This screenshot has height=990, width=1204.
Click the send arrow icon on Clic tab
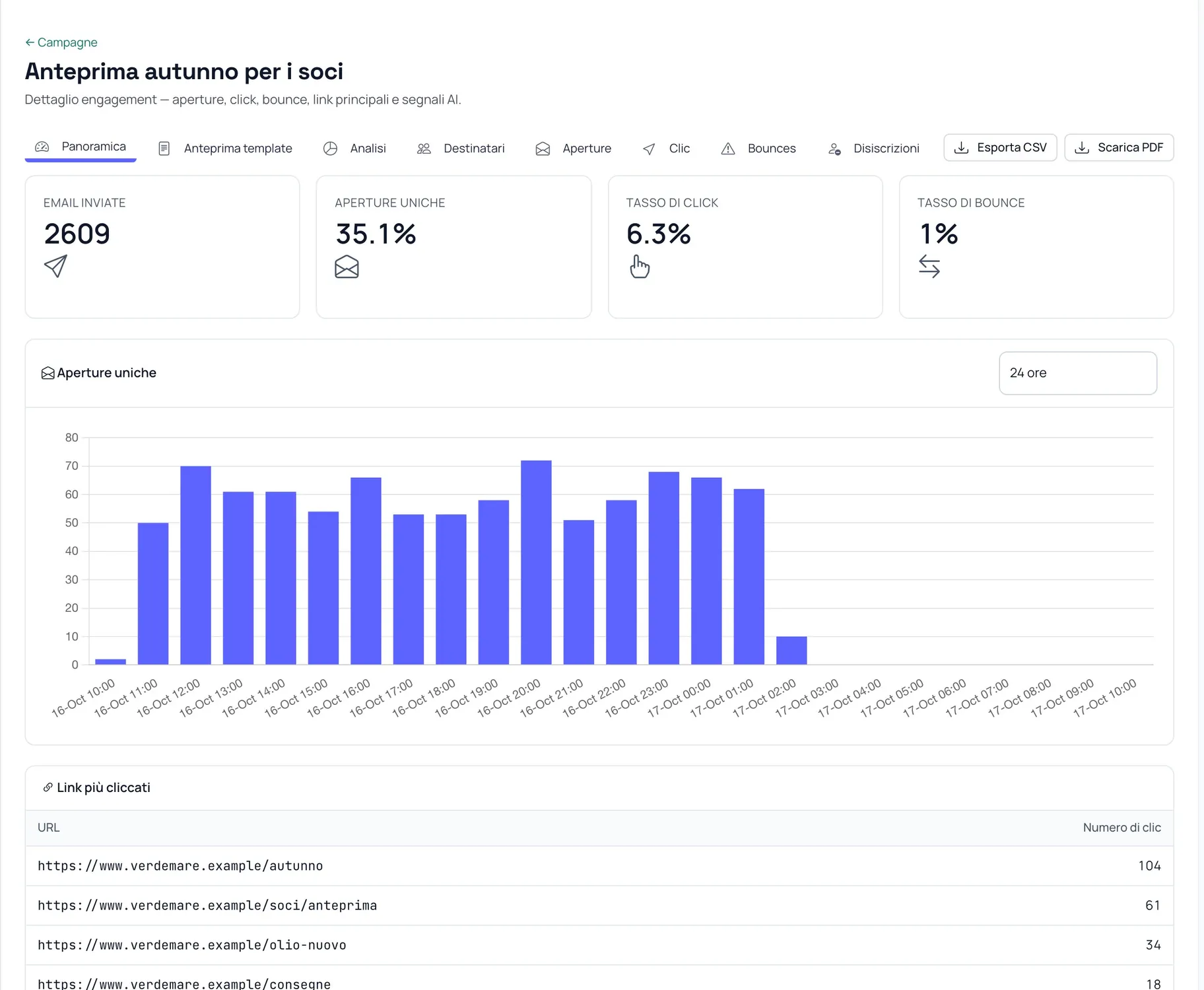(x=649, y=149)
